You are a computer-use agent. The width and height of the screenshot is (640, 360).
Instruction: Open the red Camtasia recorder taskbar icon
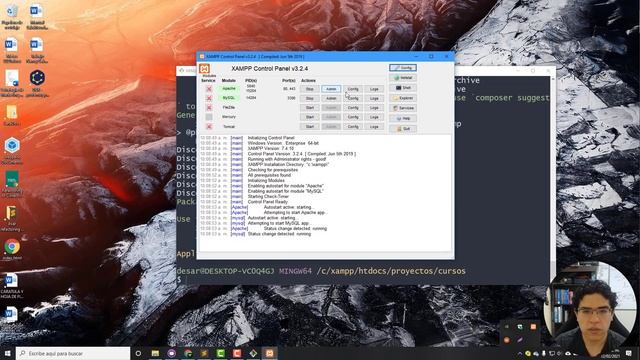coord(237,353)
